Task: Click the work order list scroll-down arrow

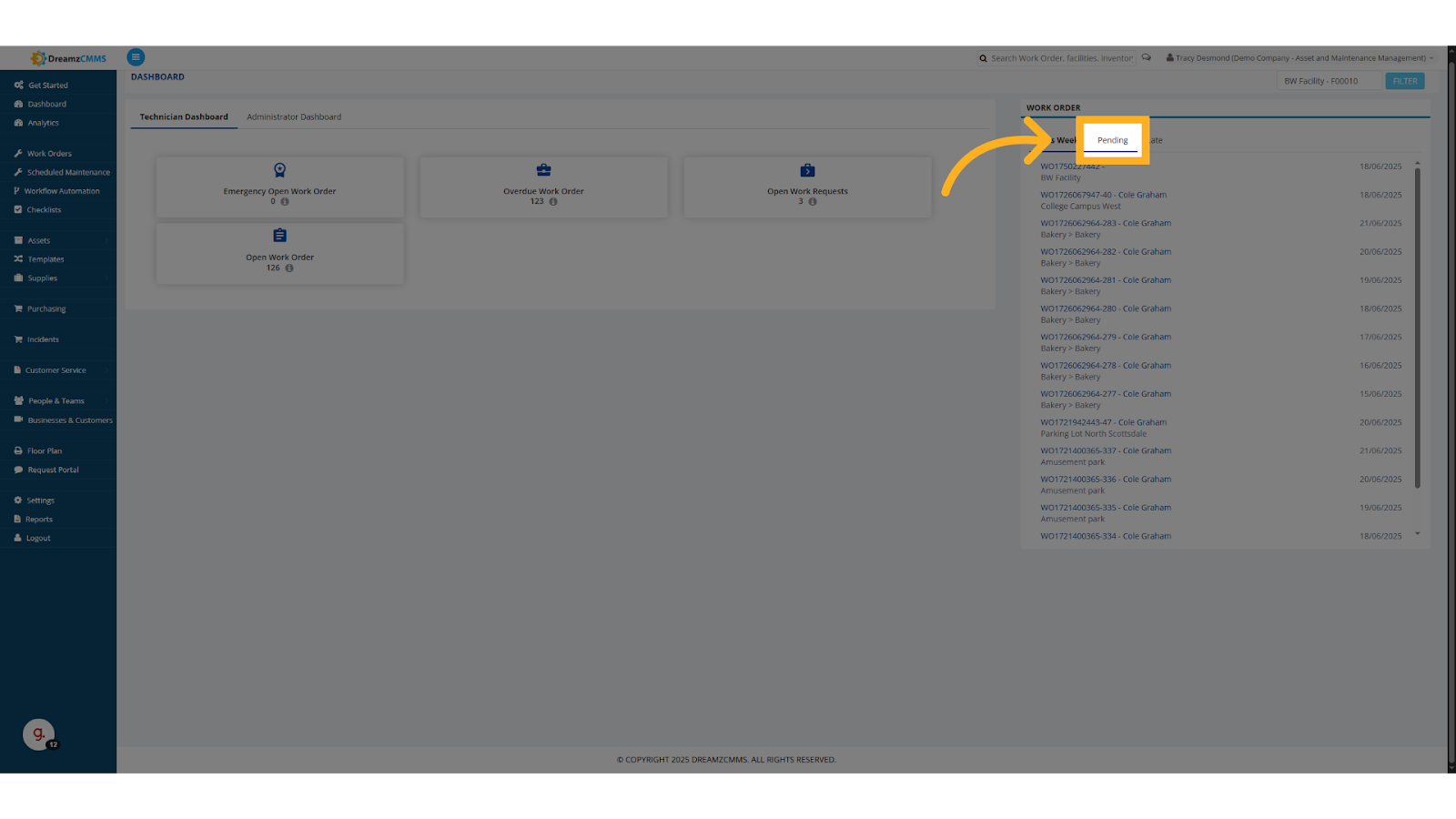Action: [1417, 534]
